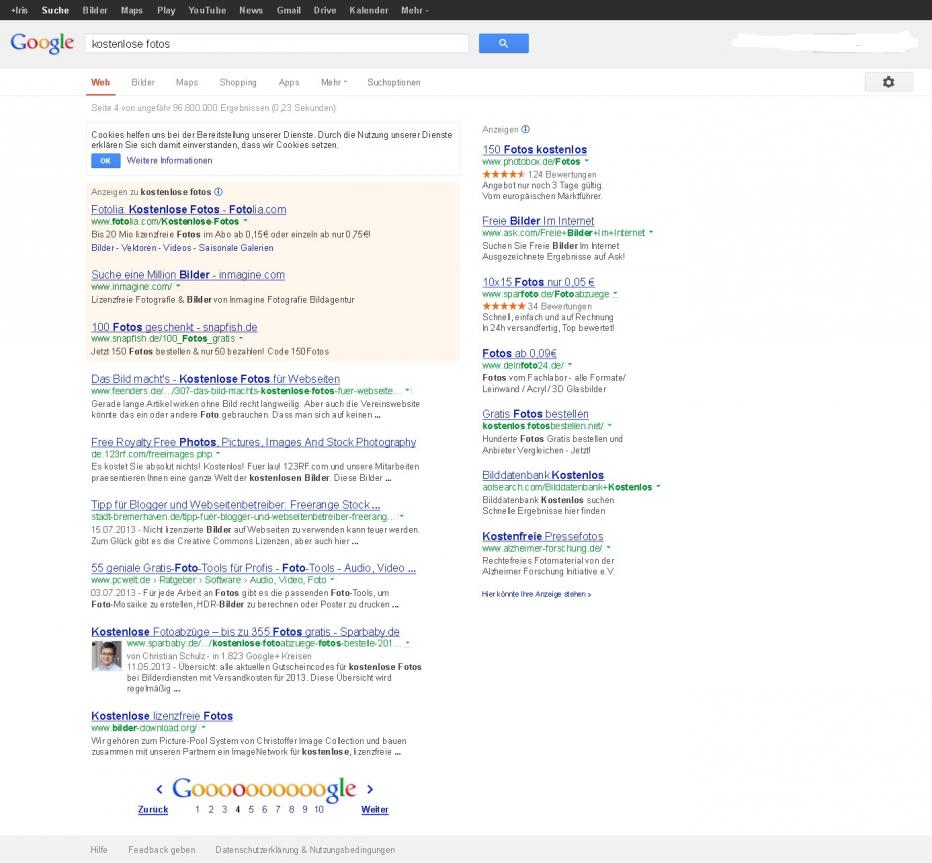932x863 pixels.
Task: Open dropdown arrow next to inmagine.com URL
Action: point(178,286)
